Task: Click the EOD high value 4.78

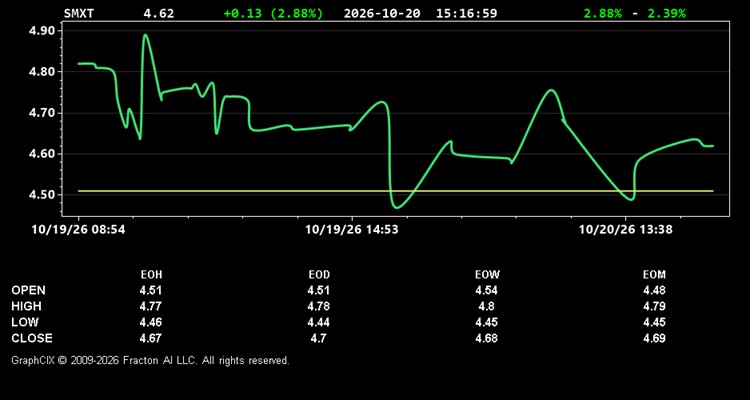Action: tap(319, 306)
